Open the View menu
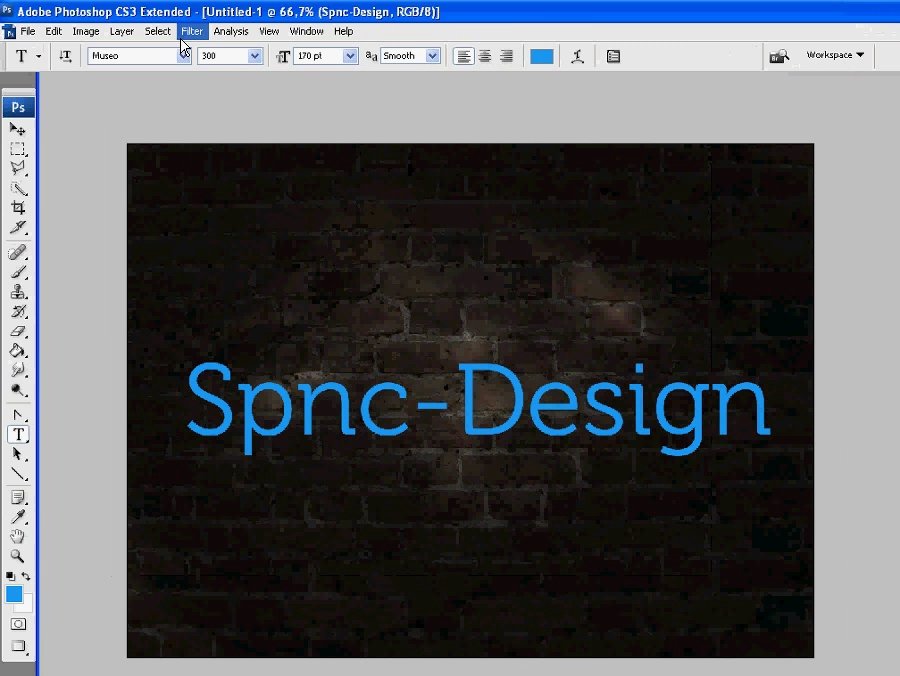The image size is (900, 676). point(269,32)
